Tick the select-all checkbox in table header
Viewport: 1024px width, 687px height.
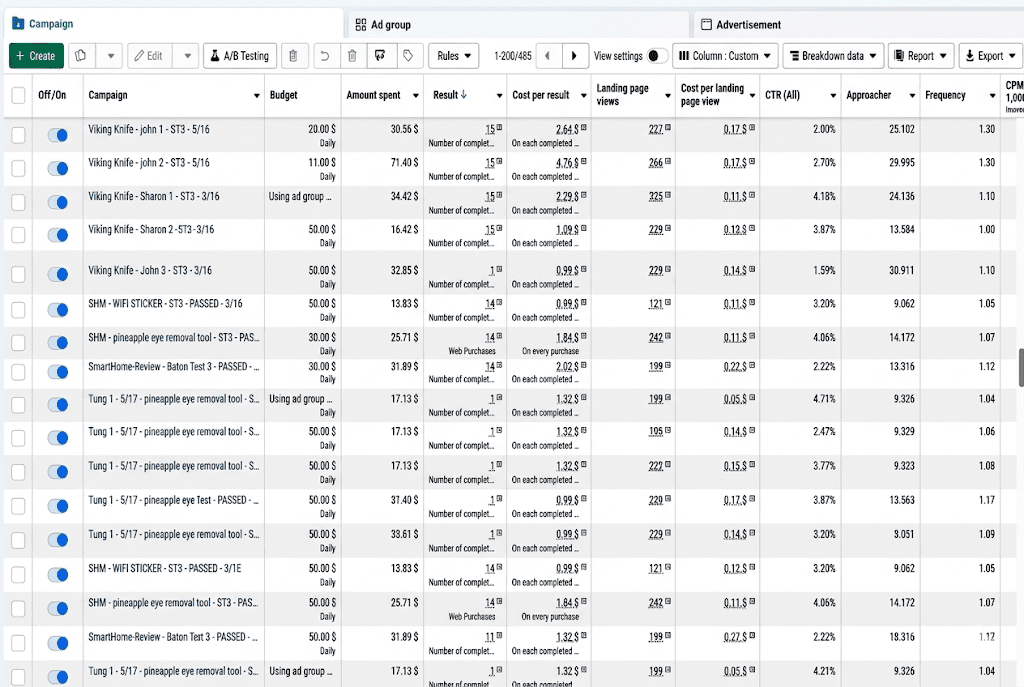(x=18, y=95)
